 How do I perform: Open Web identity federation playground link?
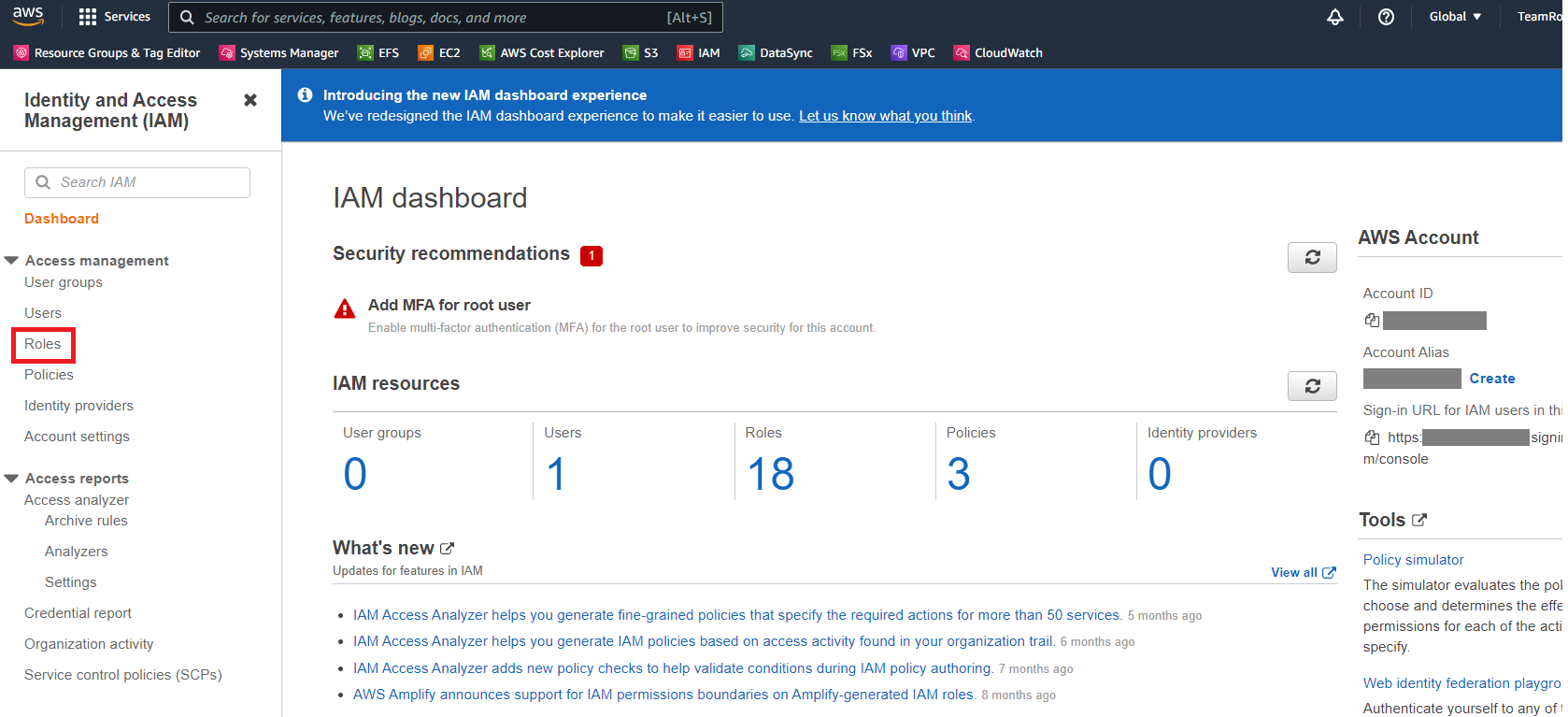pos(1462,683)
